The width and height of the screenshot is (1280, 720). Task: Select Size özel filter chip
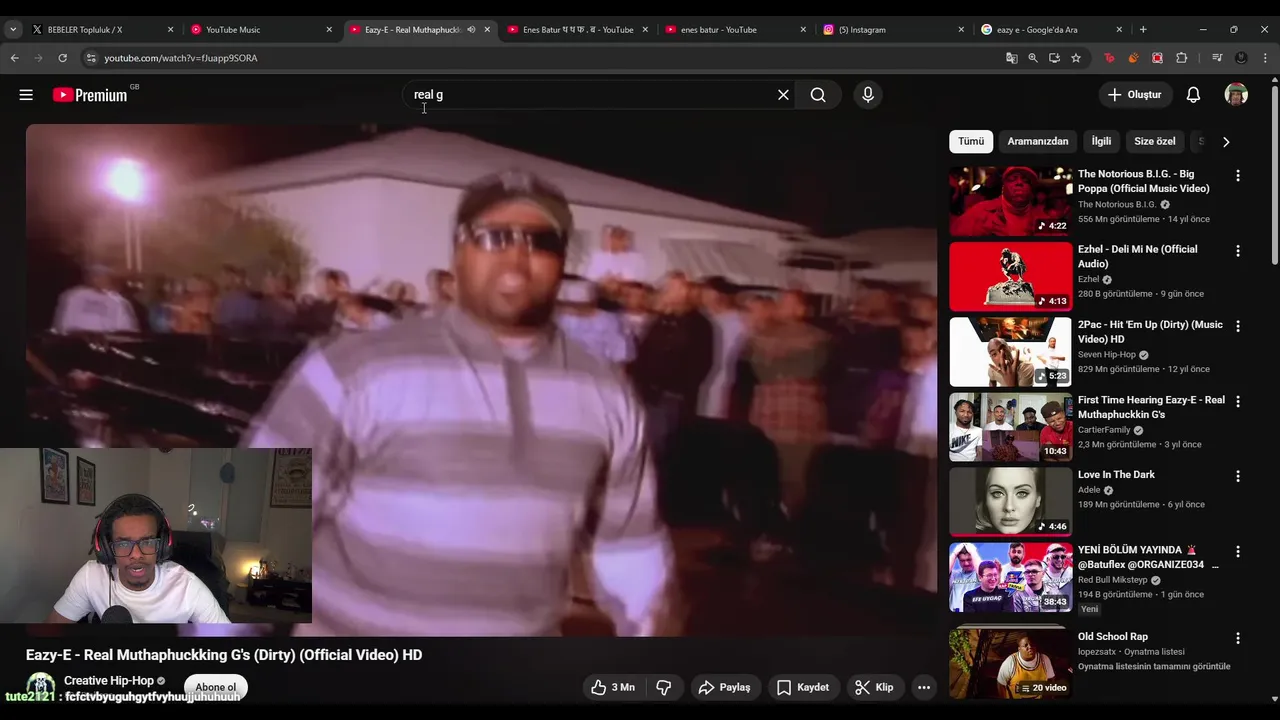tap(1155, 142)
